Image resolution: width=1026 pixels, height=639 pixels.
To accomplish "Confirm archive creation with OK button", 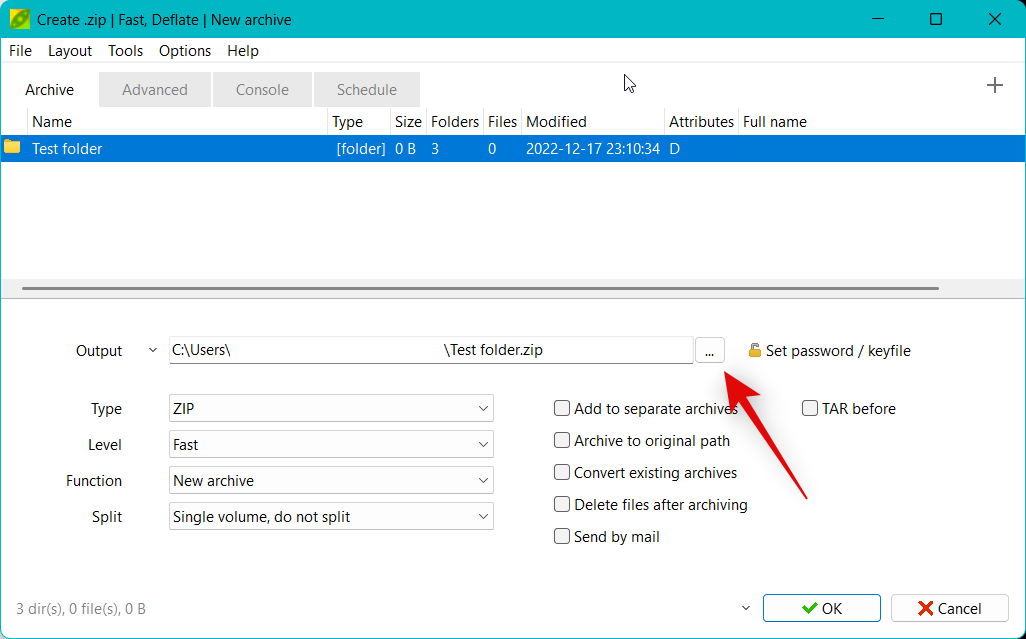I will pyautogui.click(x=821, y=608).
